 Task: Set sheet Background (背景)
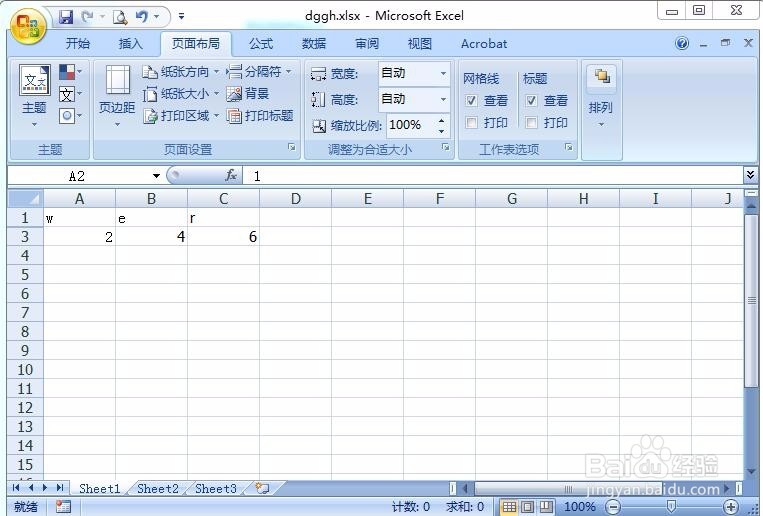pyautogui.click(x=248, y=93)
